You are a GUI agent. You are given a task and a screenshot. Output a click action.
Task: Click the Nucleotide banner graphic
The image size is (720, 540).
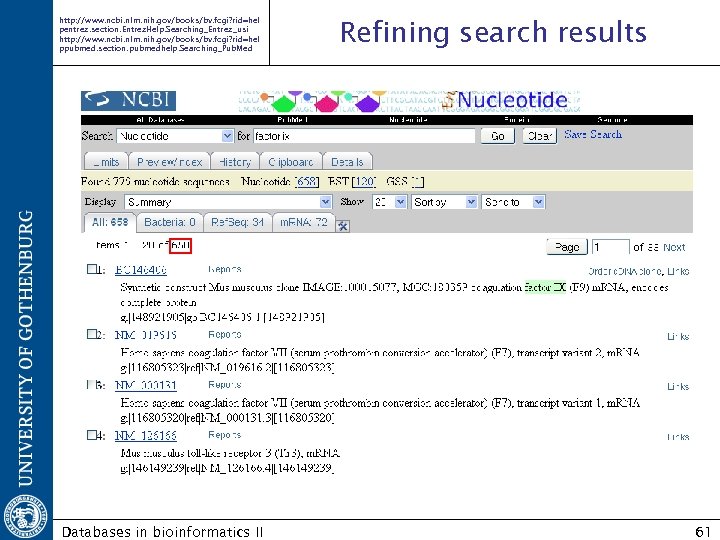(409, 101)
